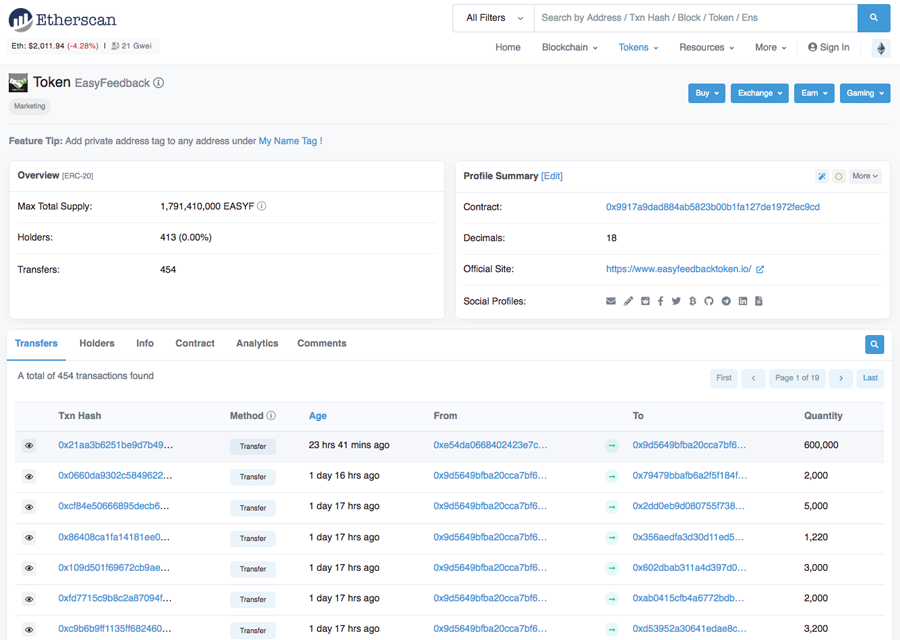Viewport: 900px width, 640px height.
Task: Open the More dropdown in Profile Summary
Action: [865, 176]
